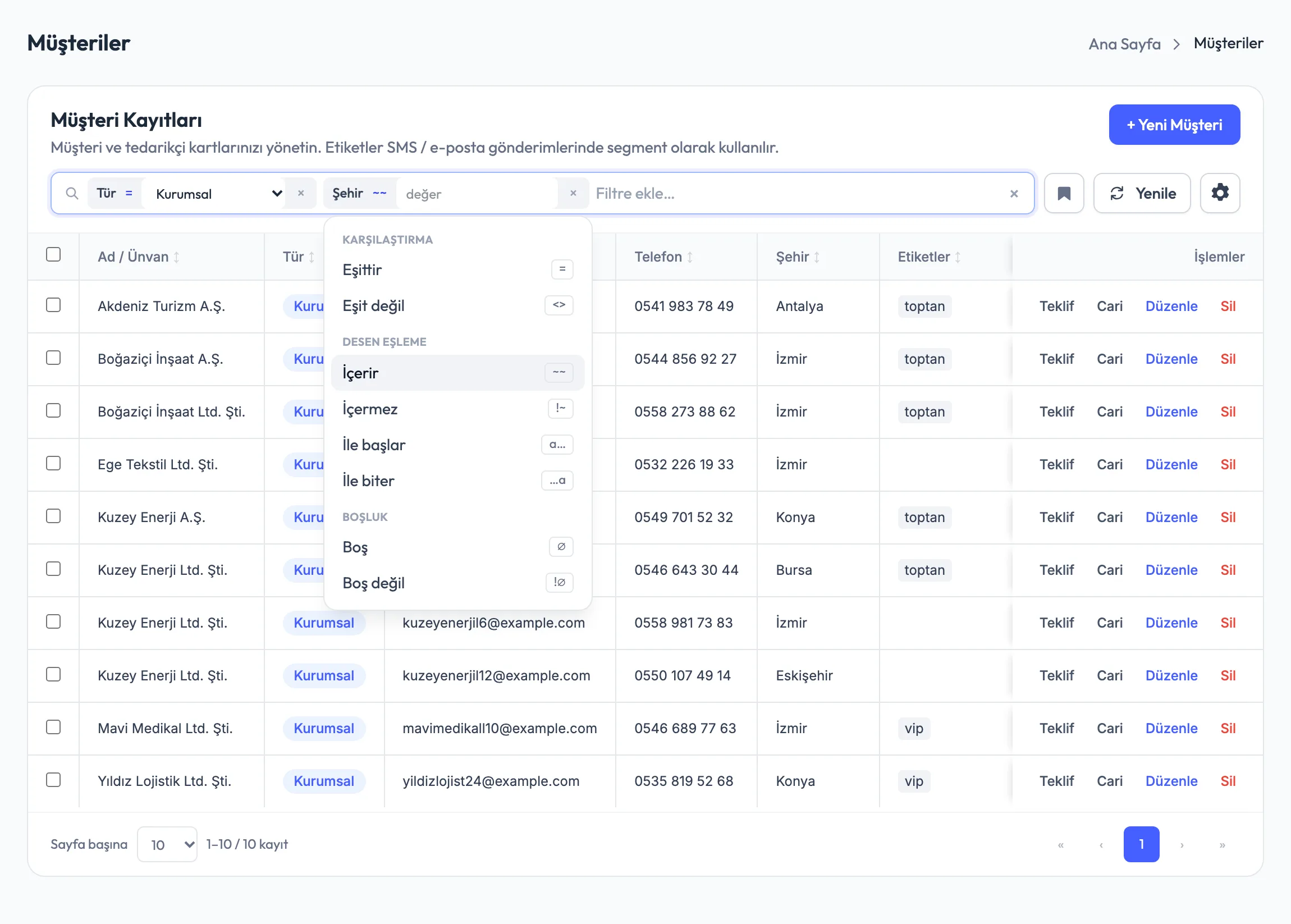Sort by Etiketler column arrows
1291x924 pixels.
click(x=958, y=257)
